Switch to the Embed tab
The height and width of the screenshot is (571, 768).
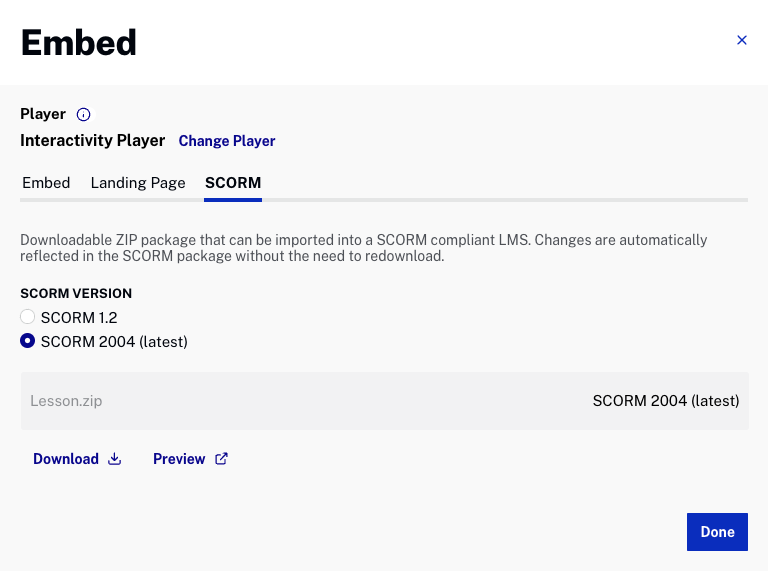click(45, 183)
